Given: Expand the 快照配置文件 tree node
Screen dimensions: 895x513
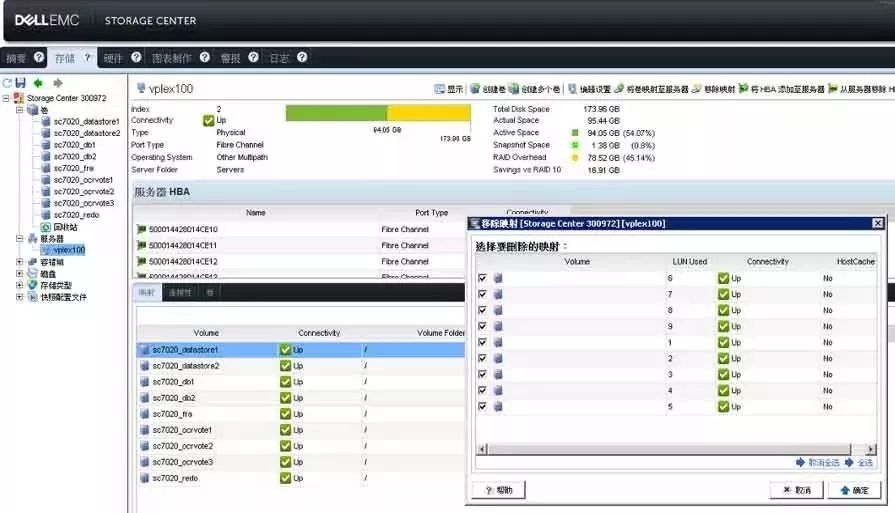Looking at the screenshot, I should (19, 297).
